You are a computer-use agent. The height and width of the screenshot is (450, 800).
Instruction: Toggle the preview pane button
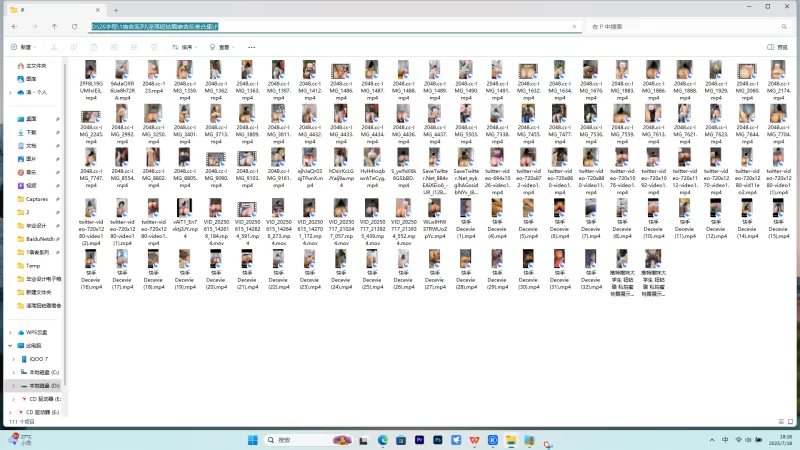point(777,47)
